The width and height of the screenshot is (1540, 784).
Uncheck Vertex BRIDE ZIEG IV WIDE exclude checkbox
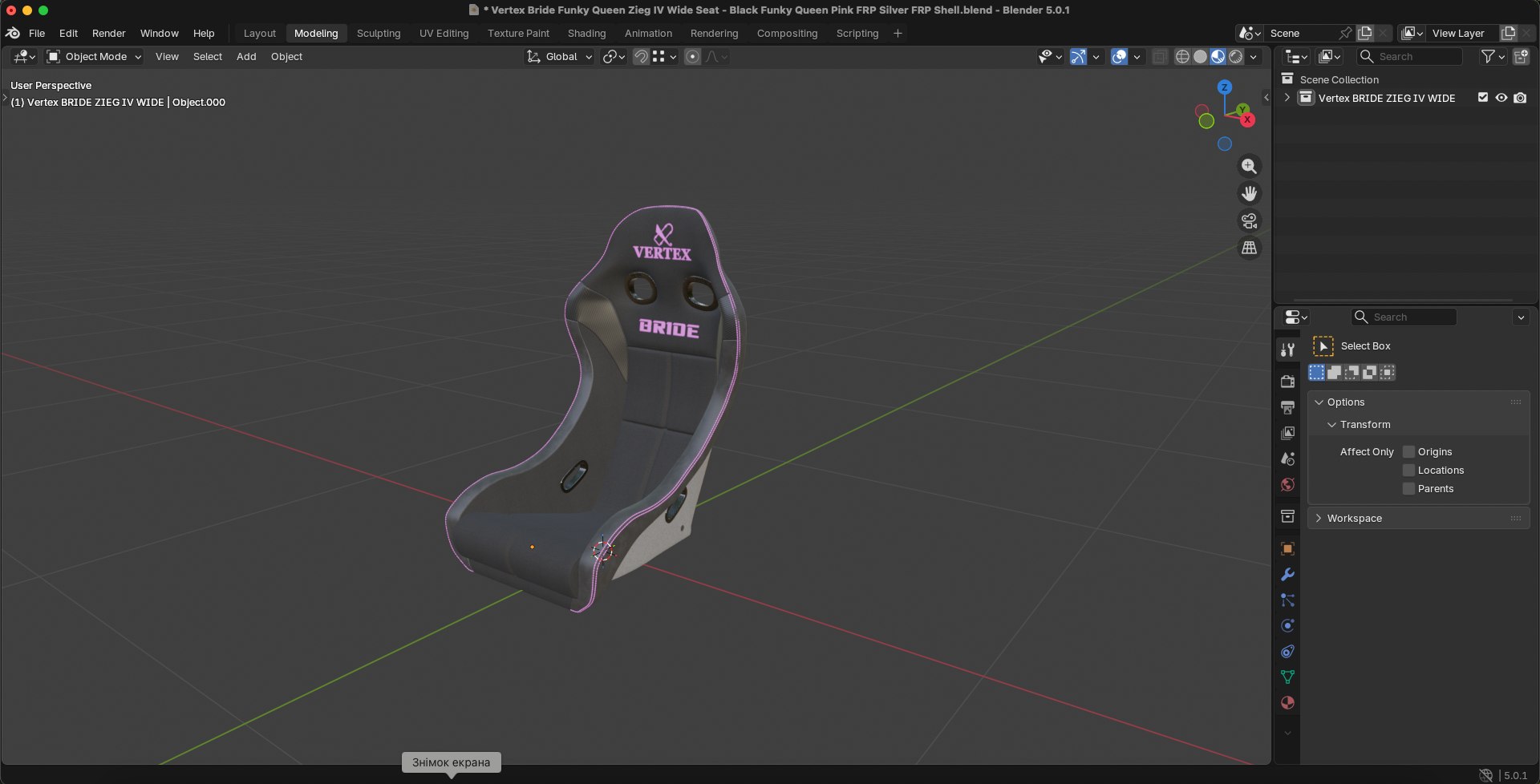point(1483,98)
